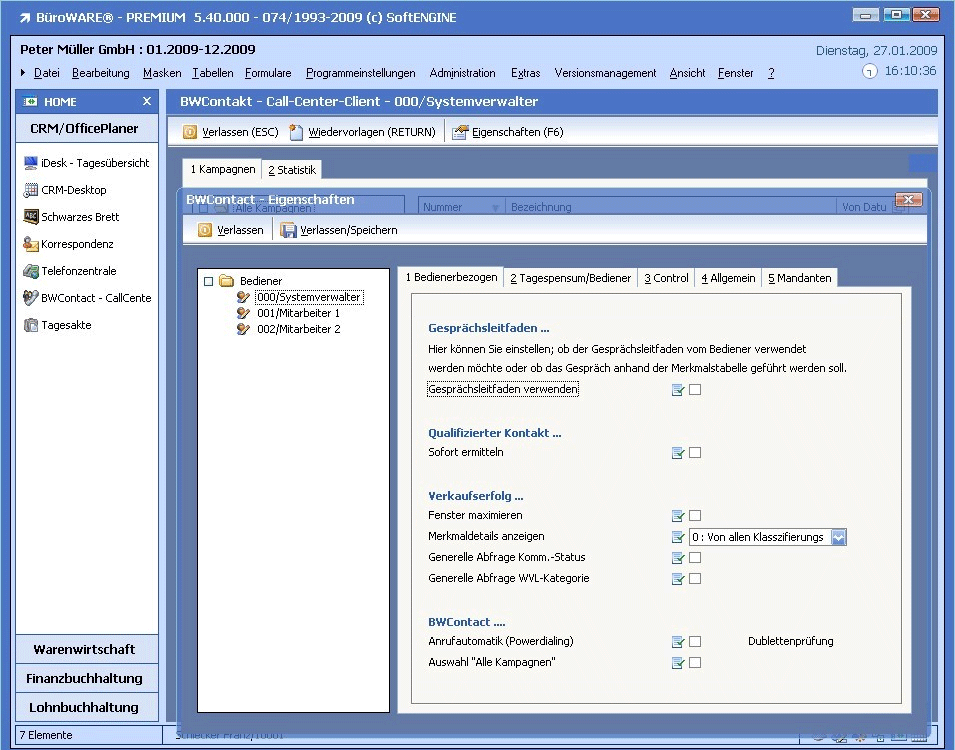
Task: Expand the Lohnbuchhaltung section
Action: 86,707
